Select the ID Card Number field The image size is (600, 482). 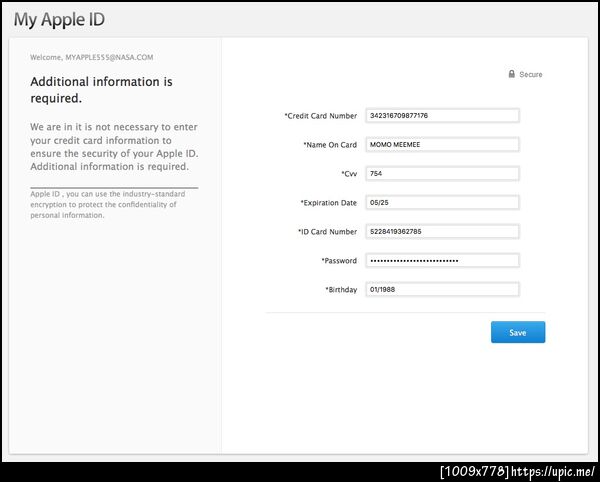(442, 231)
